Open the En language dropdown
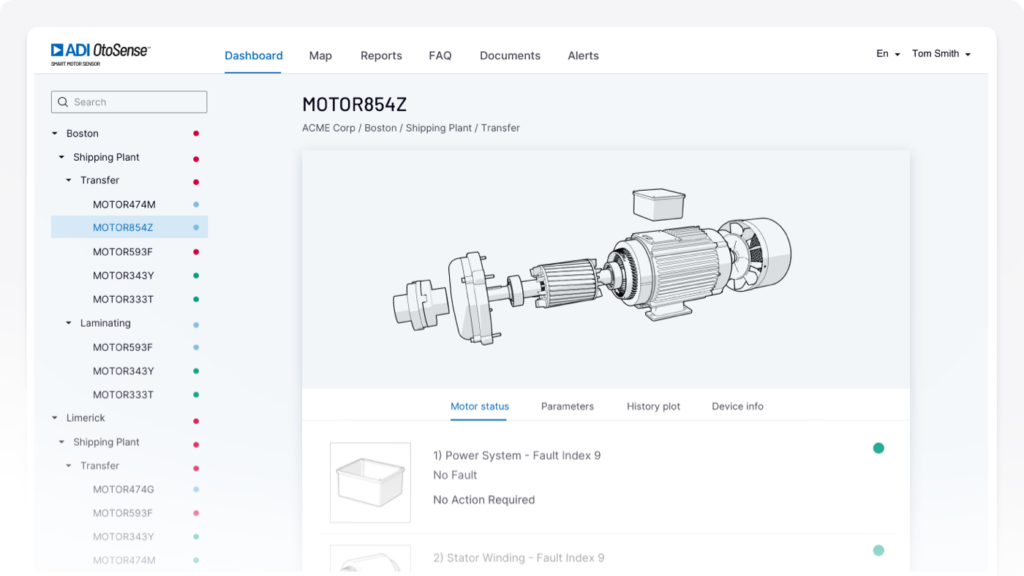This screenshot has height=576, width=1024. (888, 54)
